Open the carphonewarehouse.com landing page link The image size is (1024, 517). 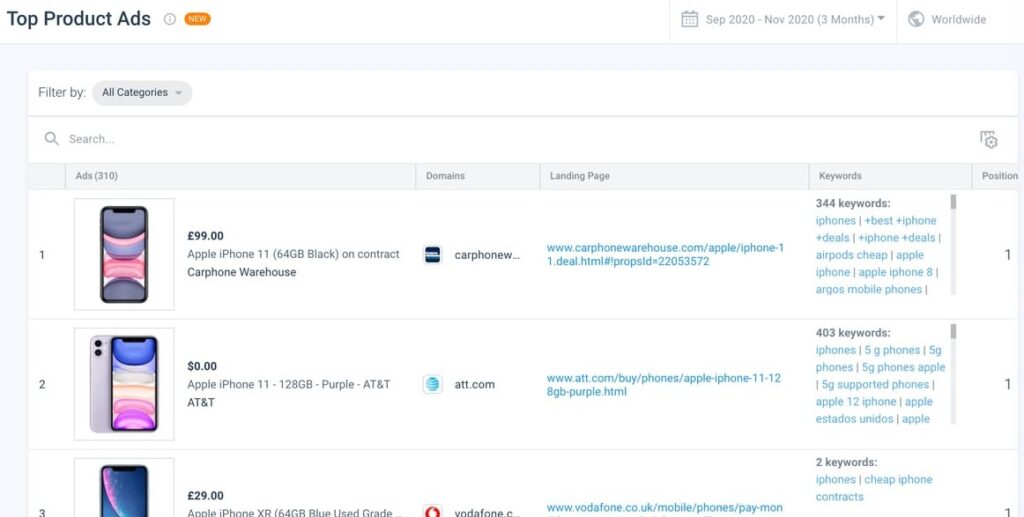click(665, 255)
